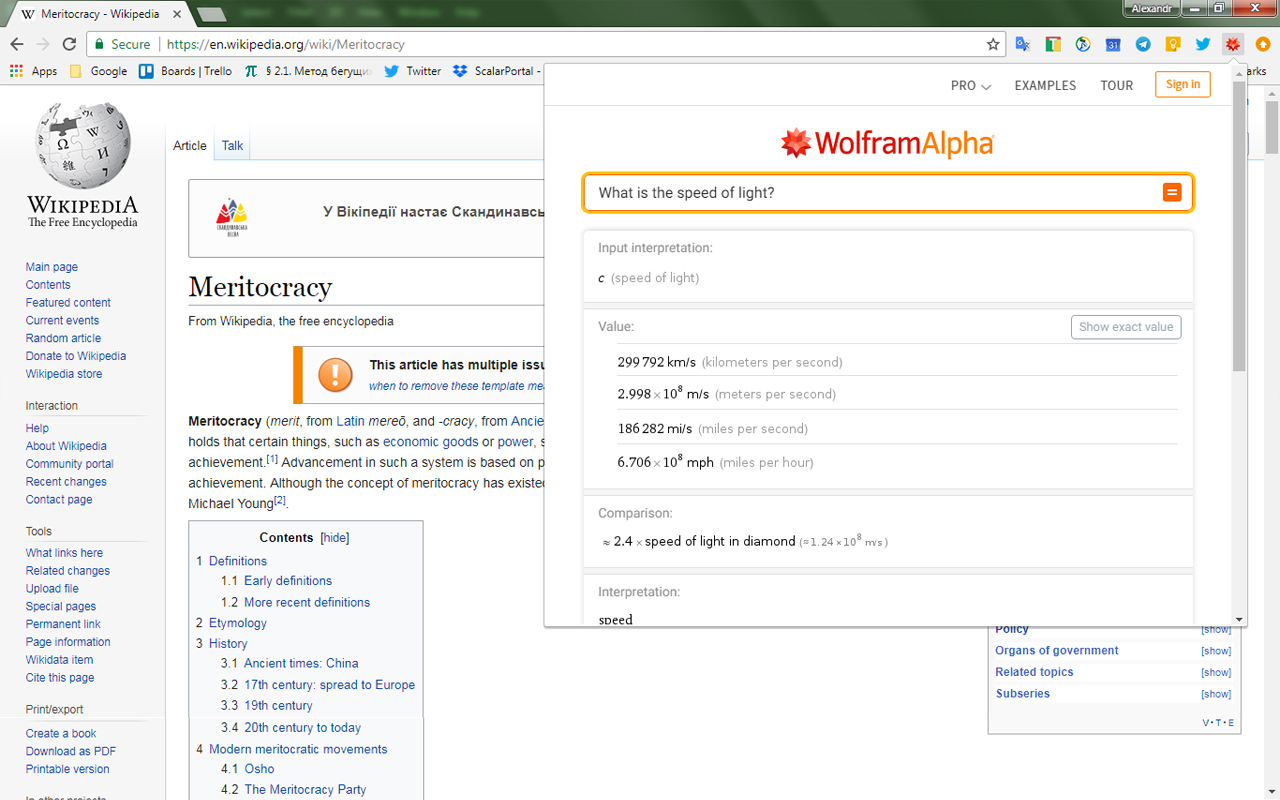Viewport: 1280px width, 800px height.
Task: Go to Etymology section in contents
Action: tap(238, 623)
